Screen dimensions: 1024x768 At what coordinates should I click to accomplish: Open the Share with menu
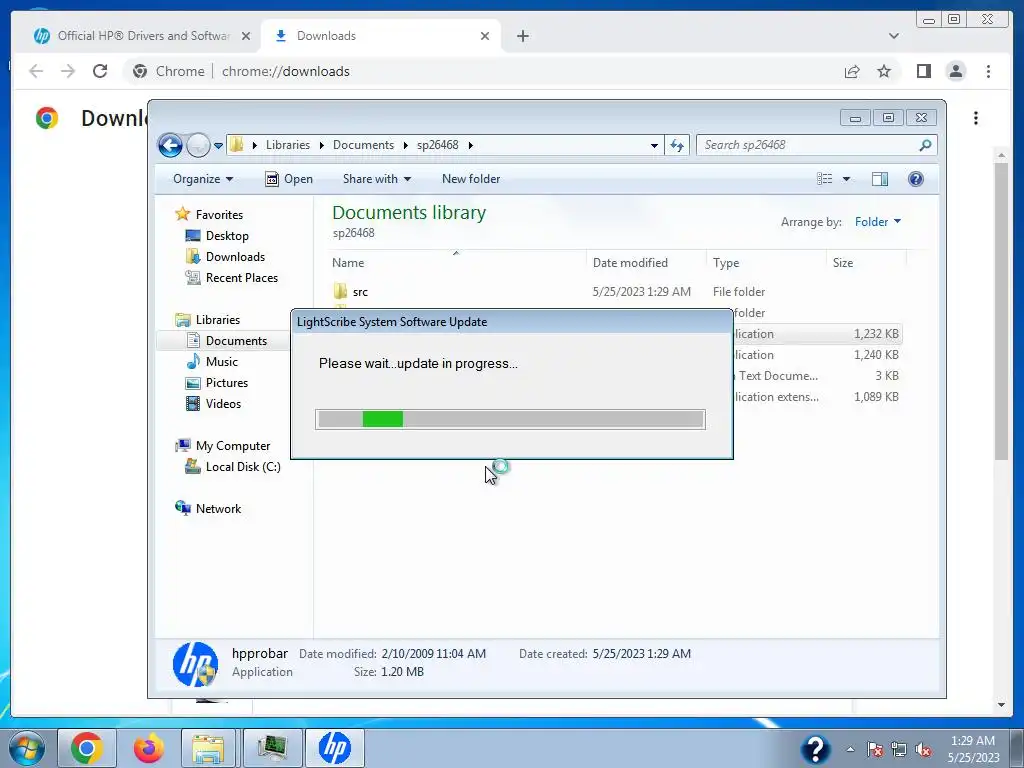tap(377, 179)
